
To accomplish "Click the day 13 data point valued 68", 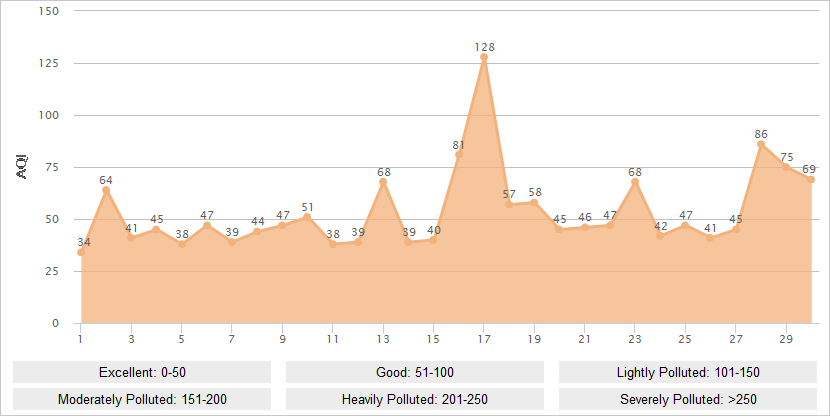I will pos(383,182).
